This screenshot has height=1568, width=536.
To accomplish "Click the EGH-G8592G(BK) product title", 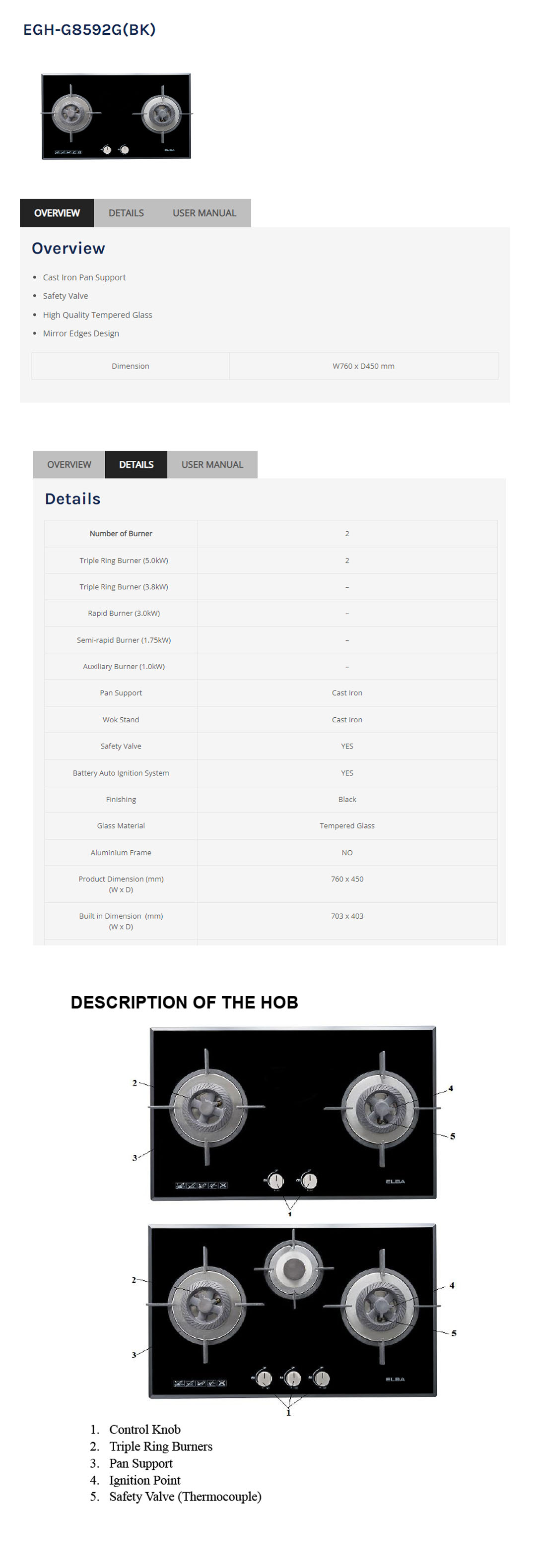I will [89, 30].
